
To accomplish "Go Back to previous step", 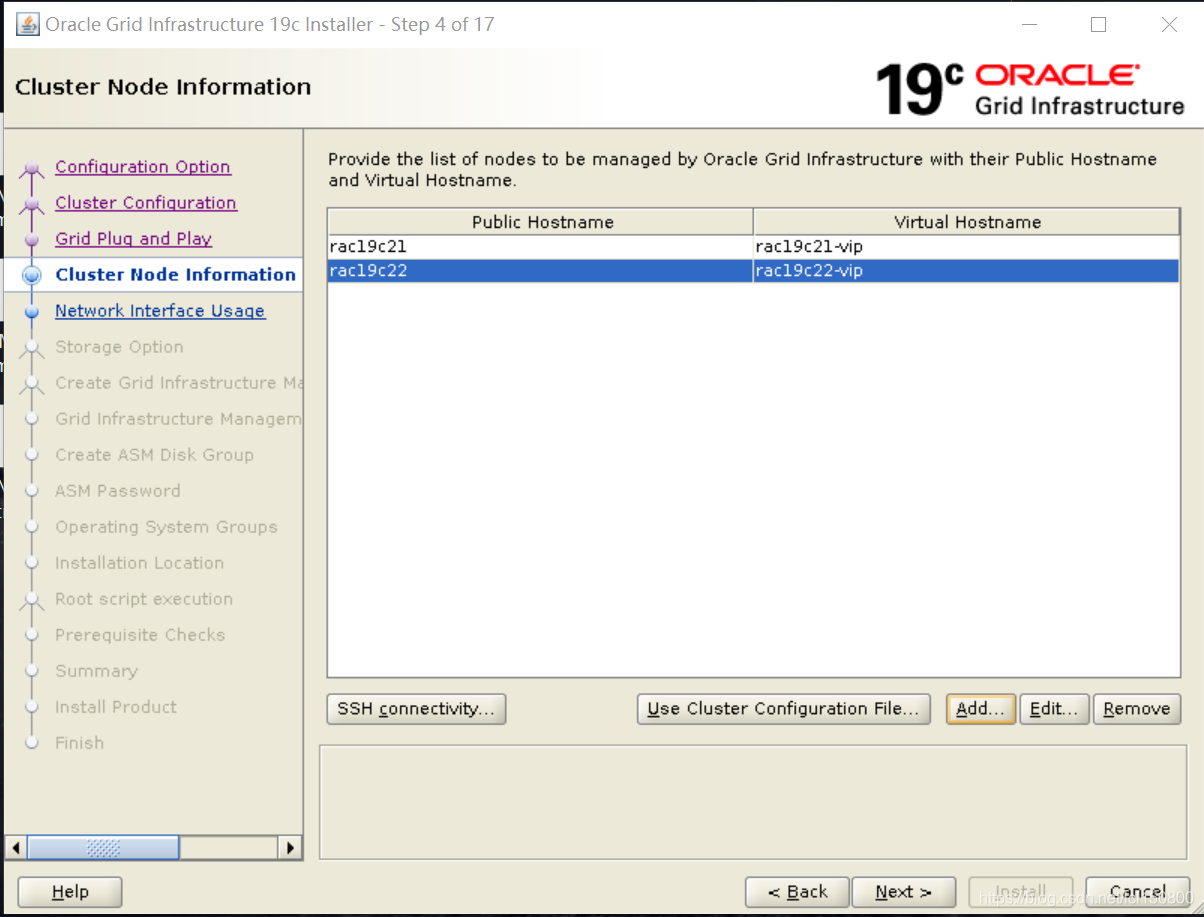I will [797, 892].
